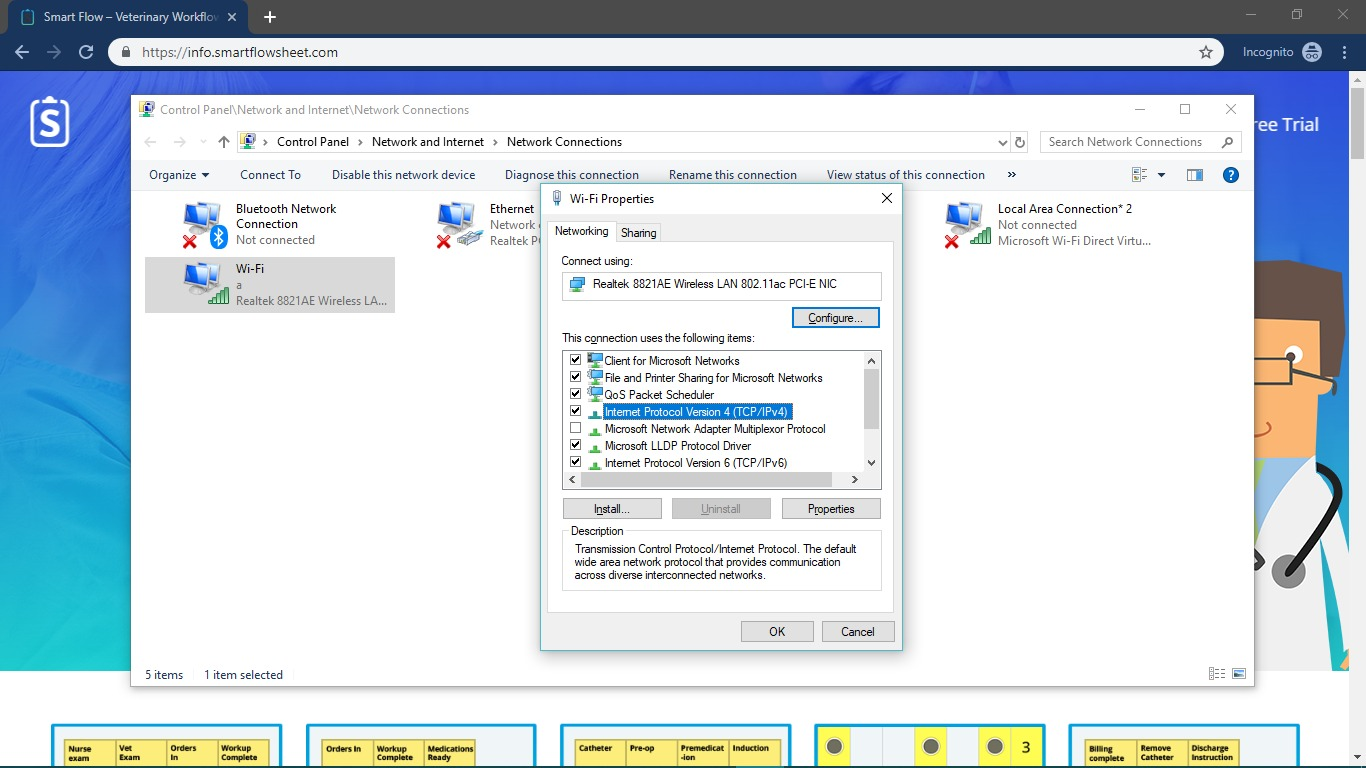1366x768 pixels.
Task: Click View status of this connection
Action: [906, 175]
